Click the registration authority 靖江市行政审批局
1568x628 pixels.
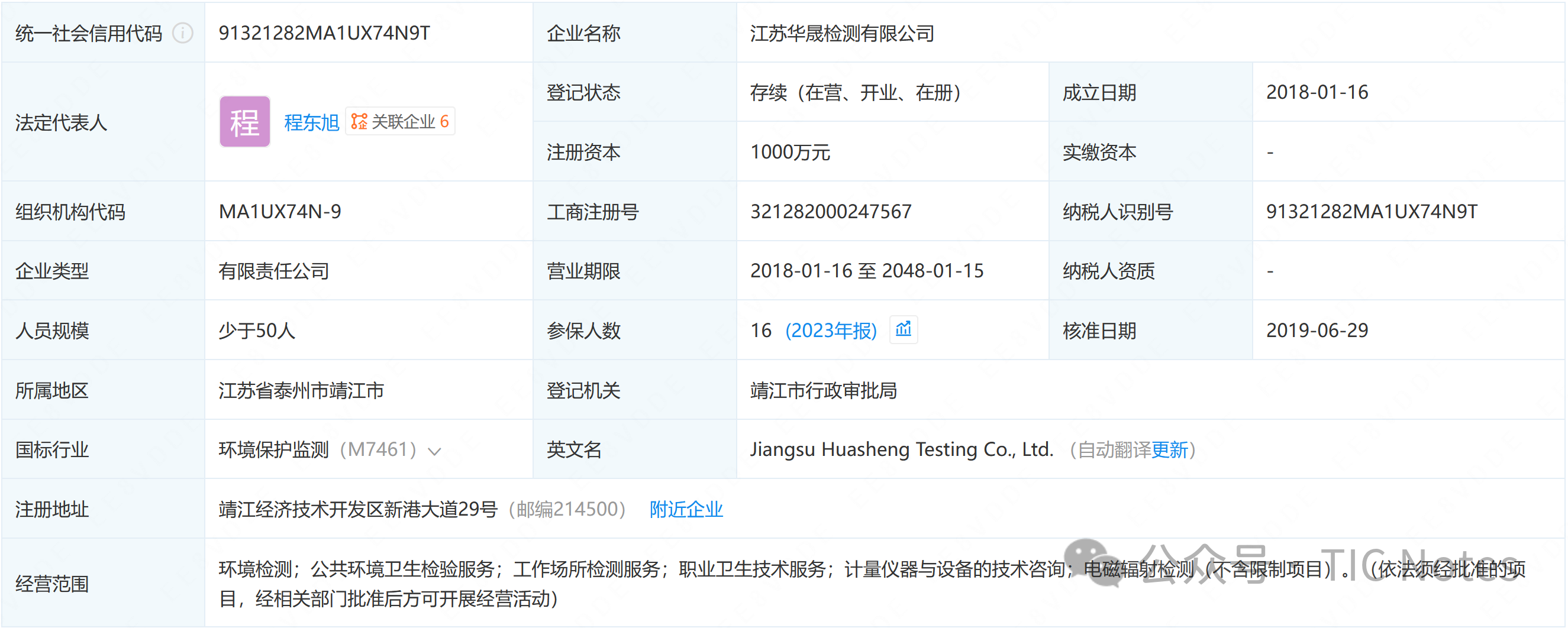[824, 391]
